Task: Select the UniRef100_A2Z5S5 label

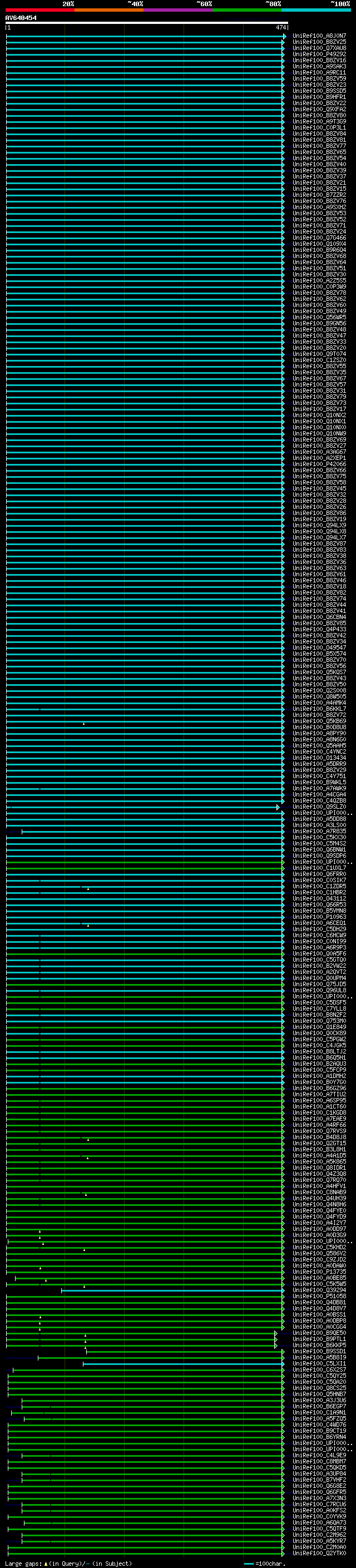Action: pos(319,280)
